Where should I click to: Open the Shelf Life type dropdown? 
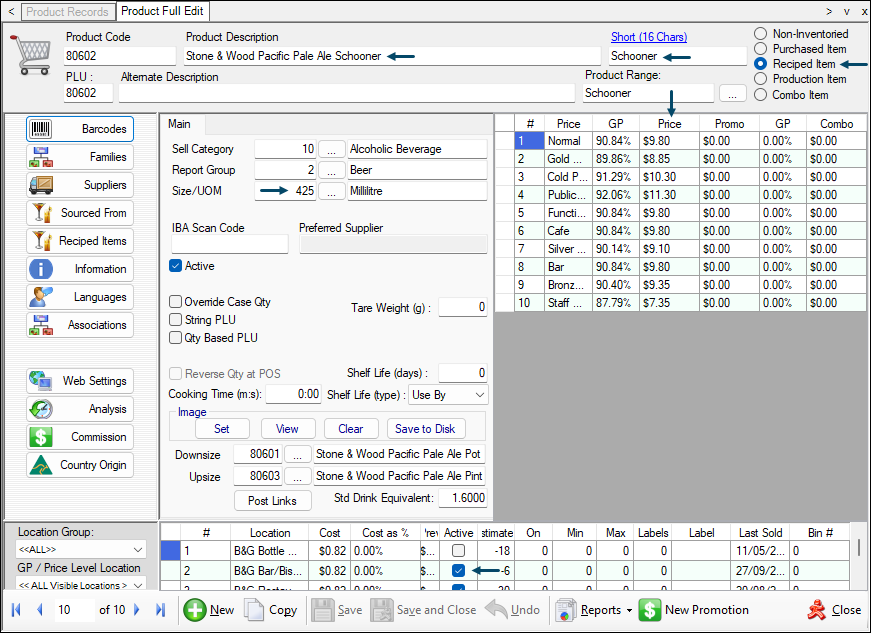(448, 395)
